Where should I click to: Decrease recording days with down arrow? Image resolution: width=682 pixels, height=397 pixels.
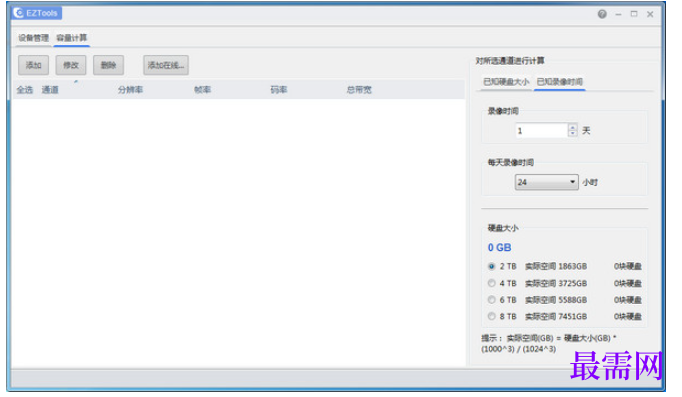point(572,133)
